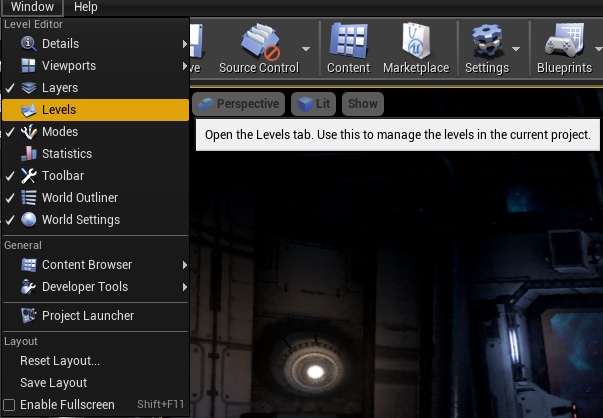The height and width of the screenshot is (418, 603).
Task: Click the glowing ceiling light in the viewport
Action: [315, 371]
